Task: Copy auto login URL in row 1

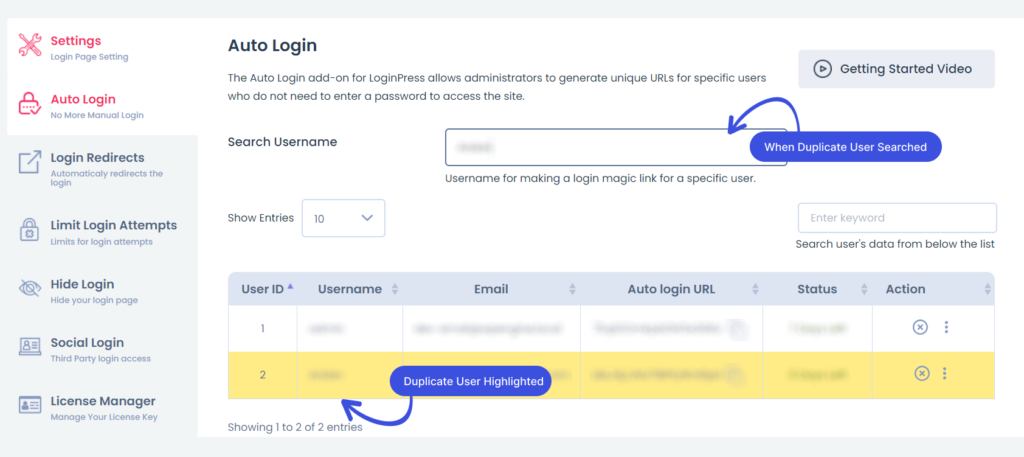Action: [x=736, y=328]
